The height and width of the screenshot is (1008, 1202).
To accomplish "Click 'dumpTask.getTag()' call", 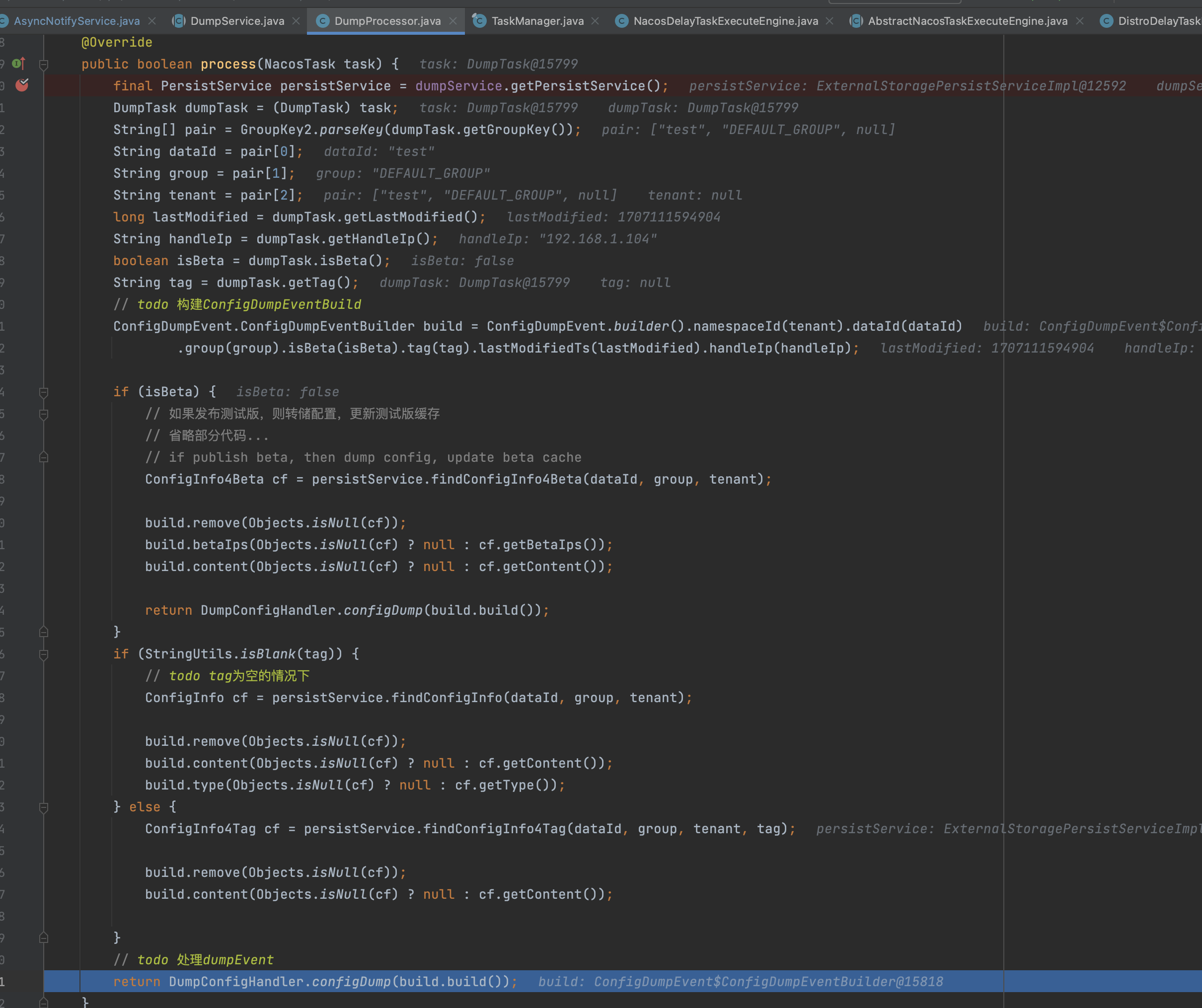I will point(283,283).
